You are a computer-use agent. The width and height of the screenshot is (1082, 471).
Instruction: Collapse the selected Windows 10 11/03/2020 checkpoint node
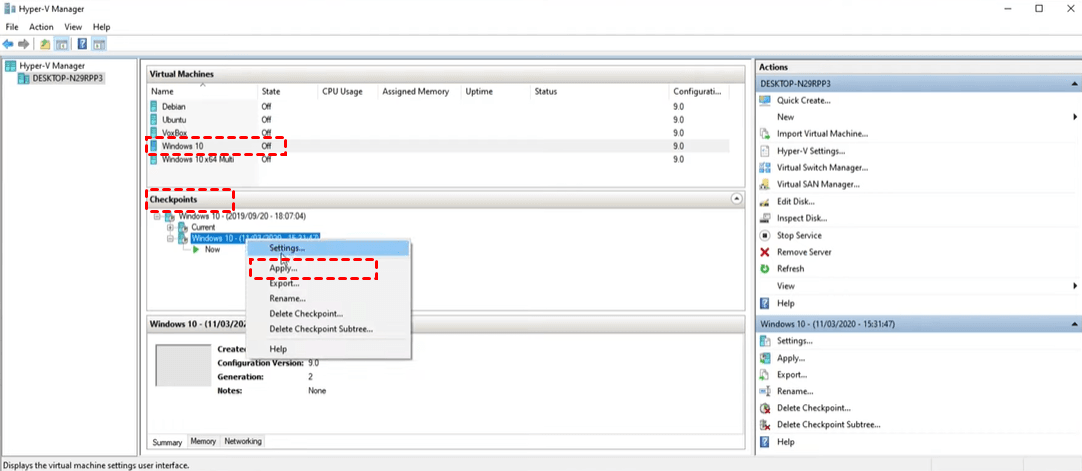click(170, 238)
